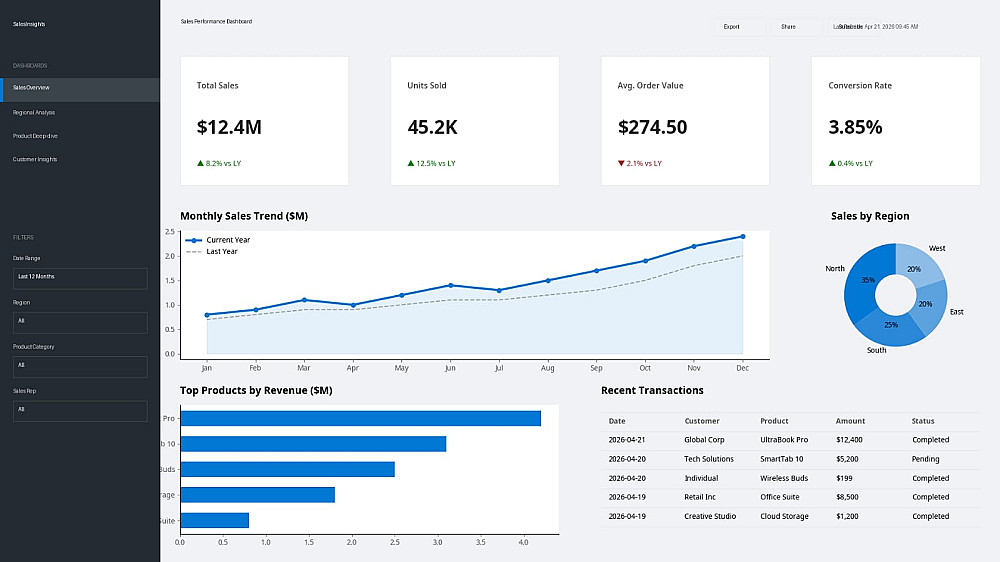
Task: Click the Tech Solutions customer cell
Action: (709, 459)
